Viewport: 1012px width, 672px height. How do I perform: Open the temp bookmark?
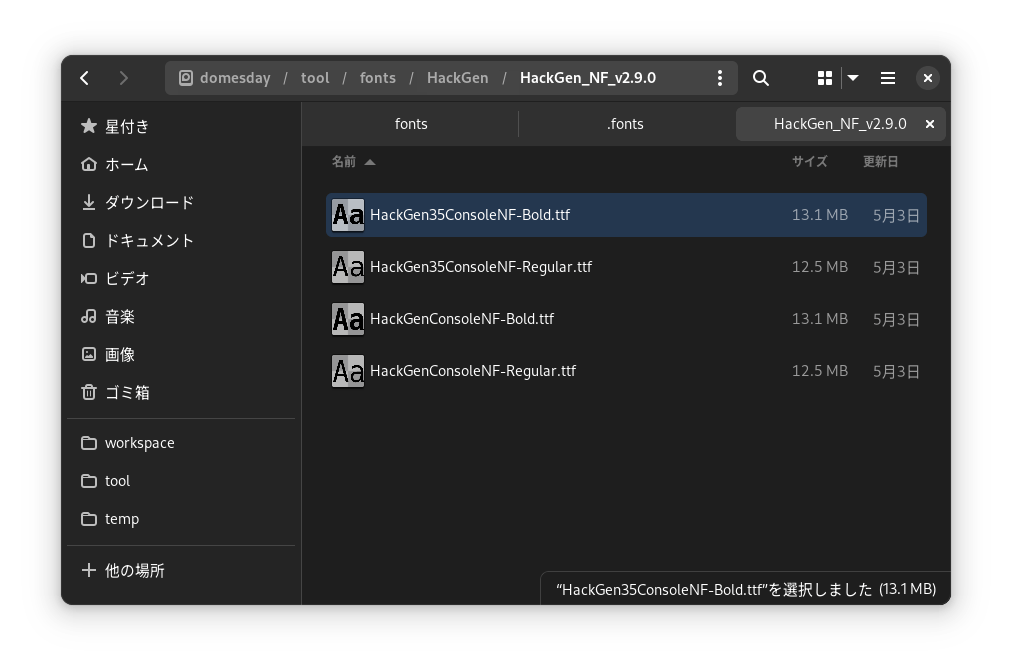pyautogui.click(x=181, y=519)
